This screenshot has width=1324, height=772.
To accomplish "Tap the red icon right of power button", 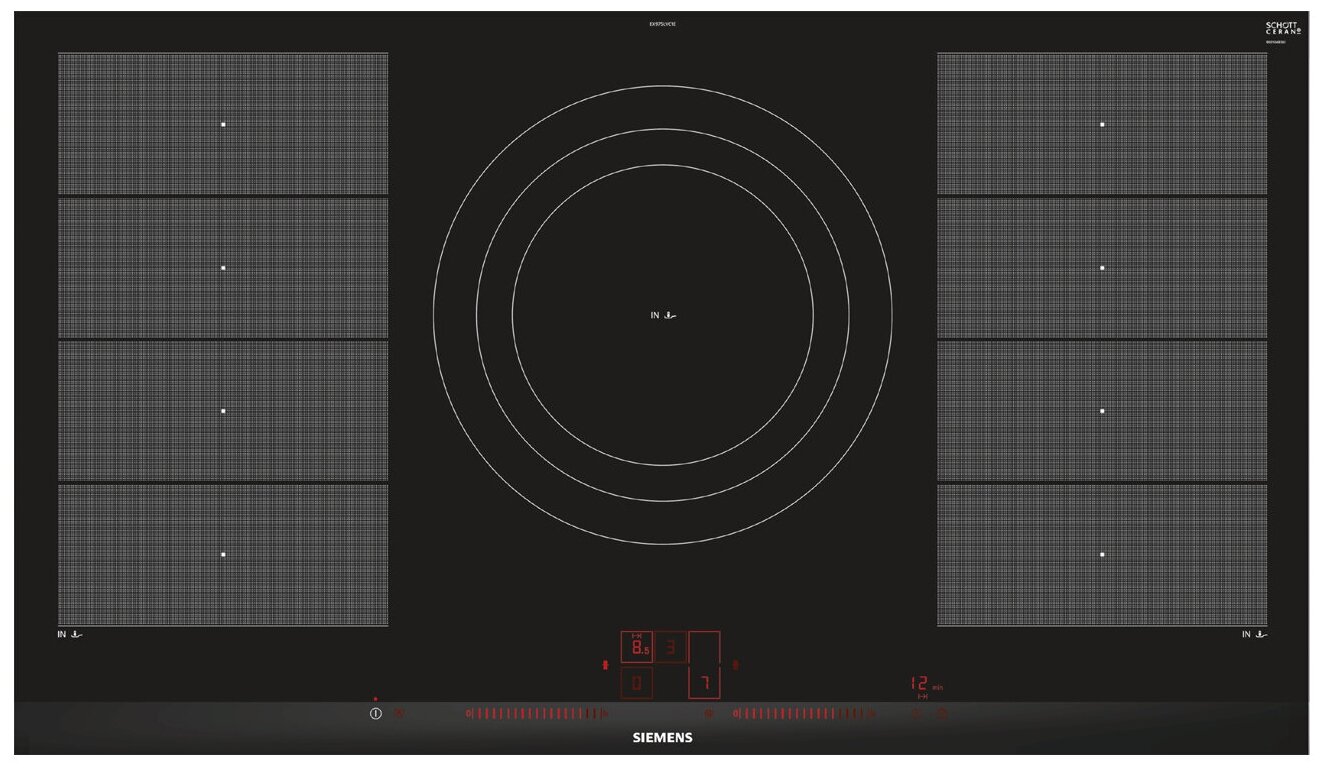I will [x=398, y=713].
